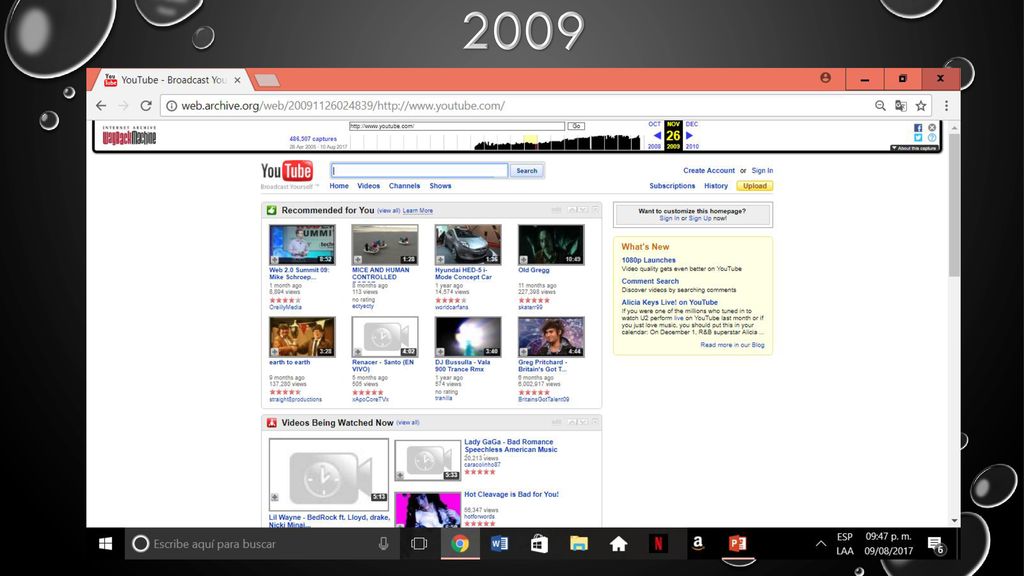
Task: Click the Chrome profile avatar icon
Action: coord(825,78)
